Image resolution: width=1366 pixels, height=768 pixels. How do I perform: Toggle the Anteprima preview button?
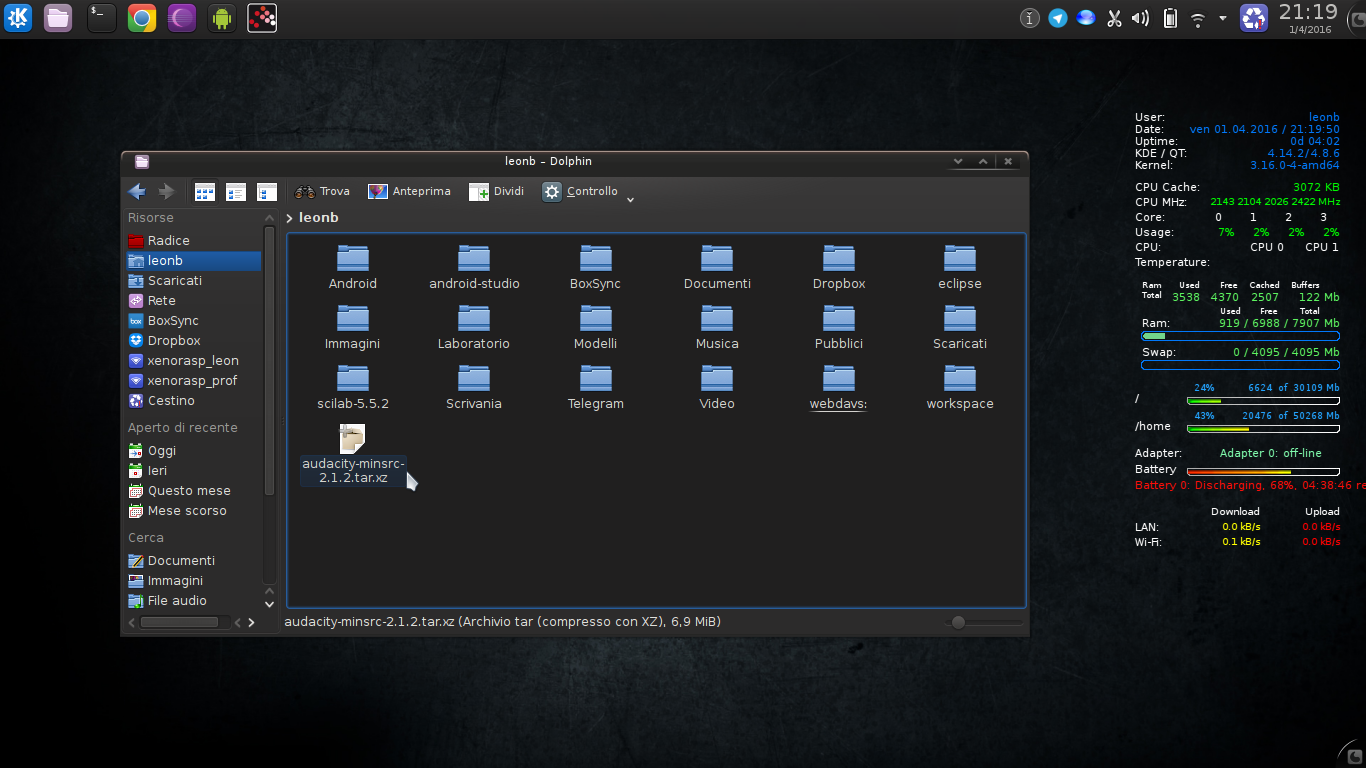tap(409, 192)
